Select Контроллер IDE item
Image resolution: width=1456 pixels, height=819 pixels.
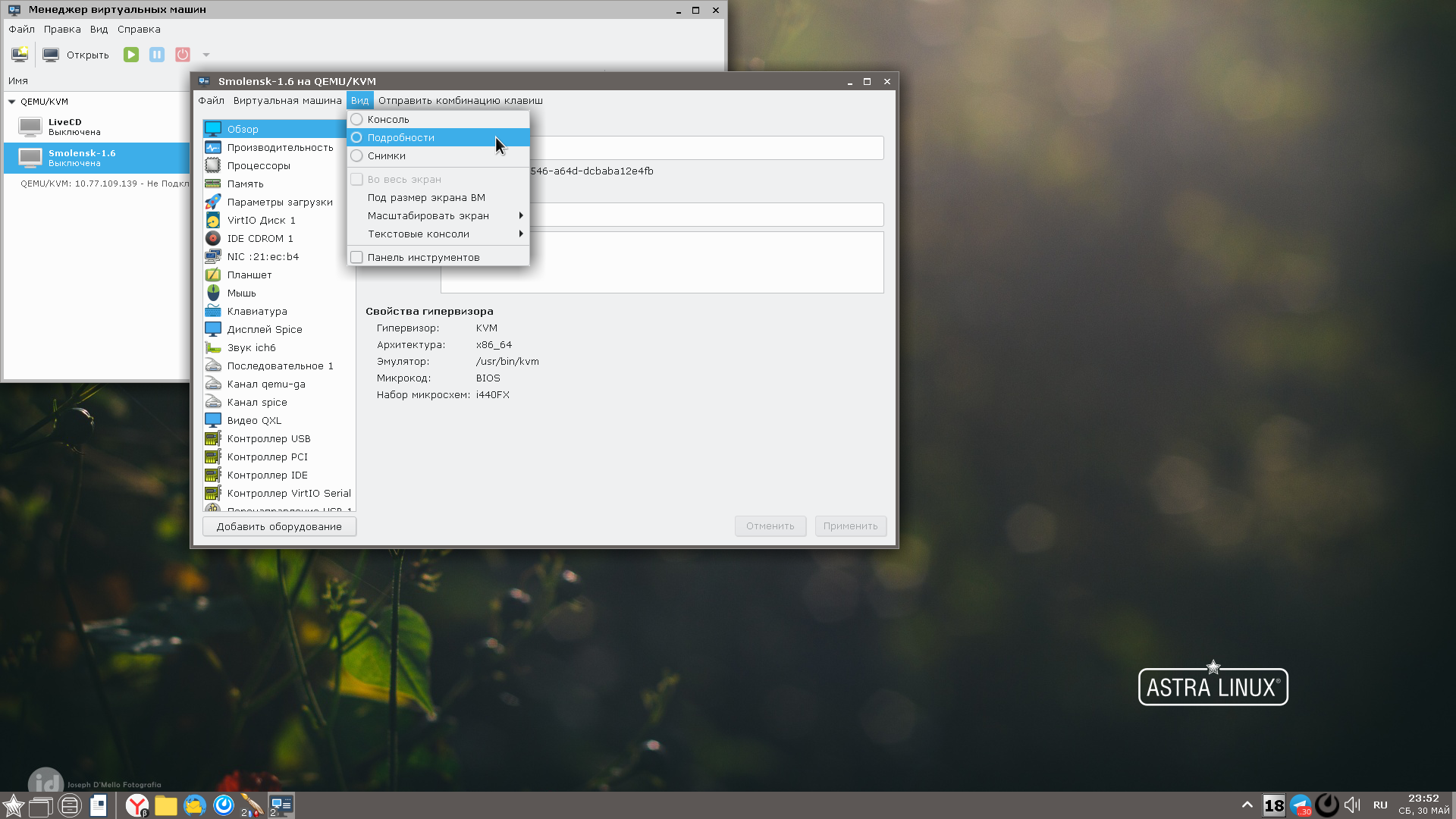click(279, 475)
